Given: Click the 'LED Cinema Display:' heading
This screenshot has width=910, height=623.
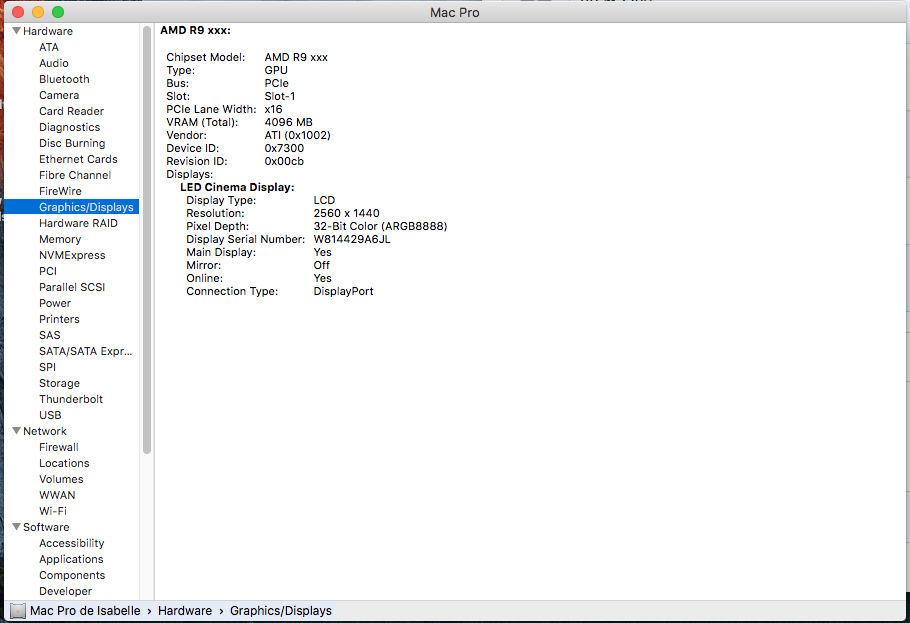Looking at the screenshot, I should point(237,187).
